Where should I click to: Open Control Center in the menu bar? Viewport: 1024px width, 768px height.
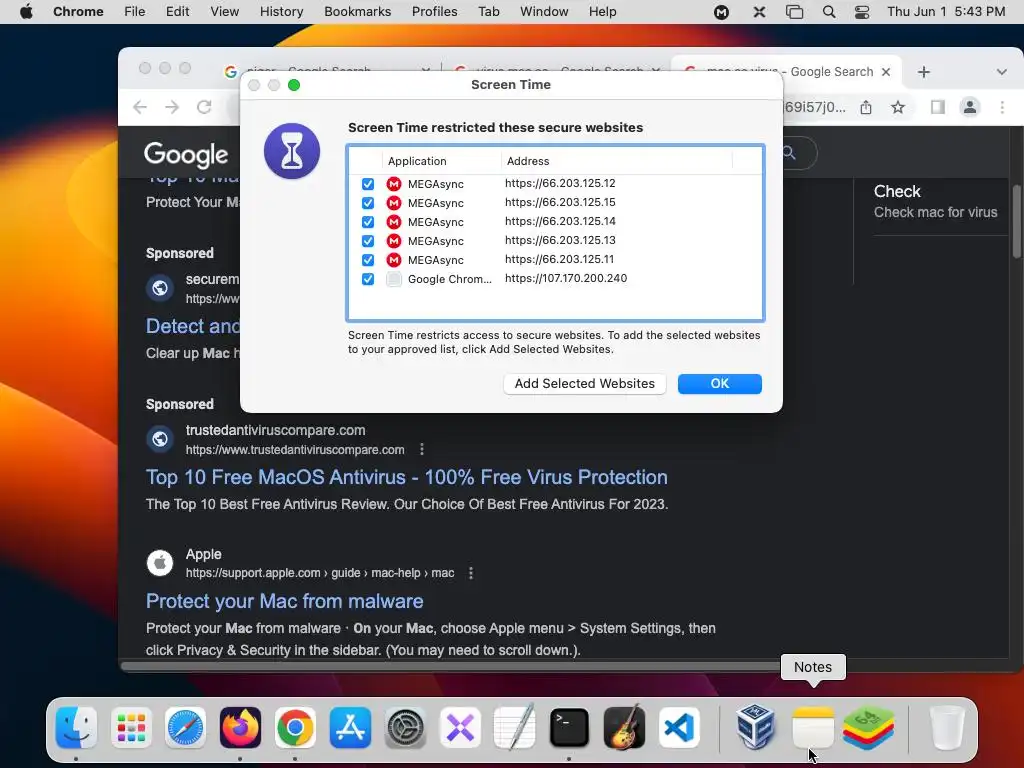pos(862,12)
